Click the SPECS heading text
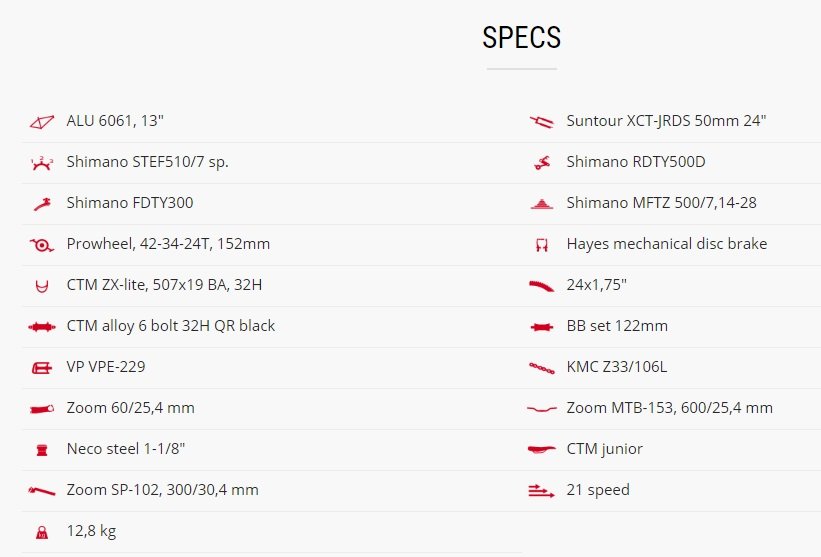 (522, 37)
